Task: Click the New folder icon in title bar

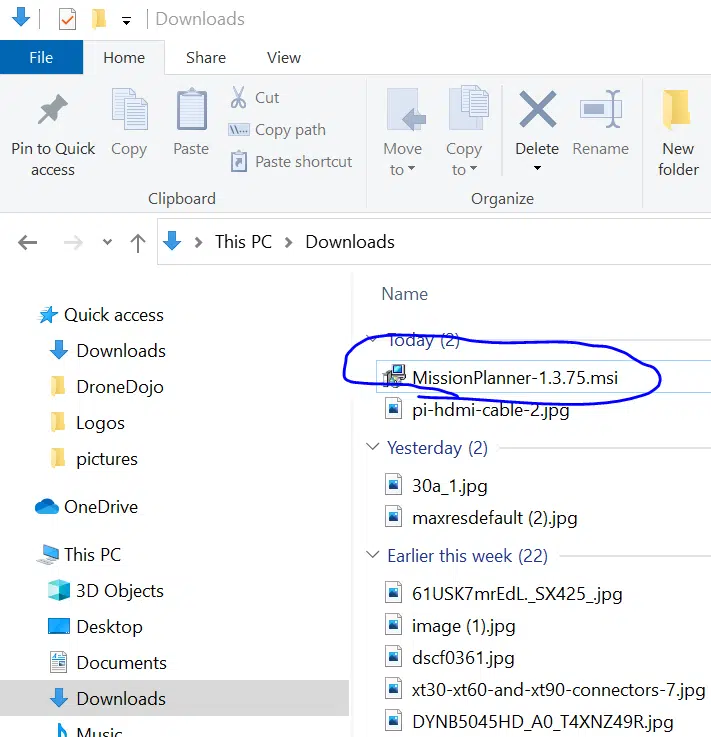Action: [98, 19]
